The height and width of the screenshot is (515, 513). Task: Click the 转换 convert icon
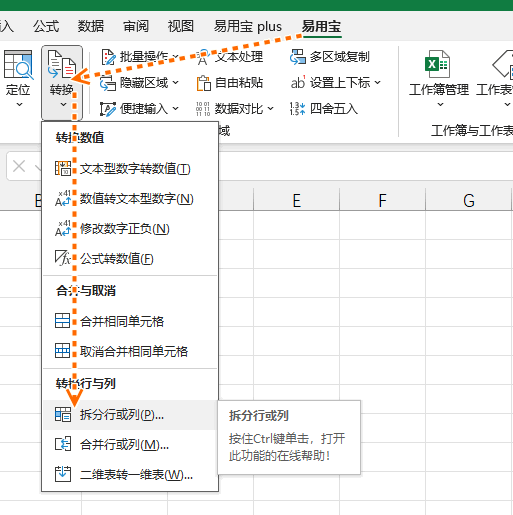[62, 65]
